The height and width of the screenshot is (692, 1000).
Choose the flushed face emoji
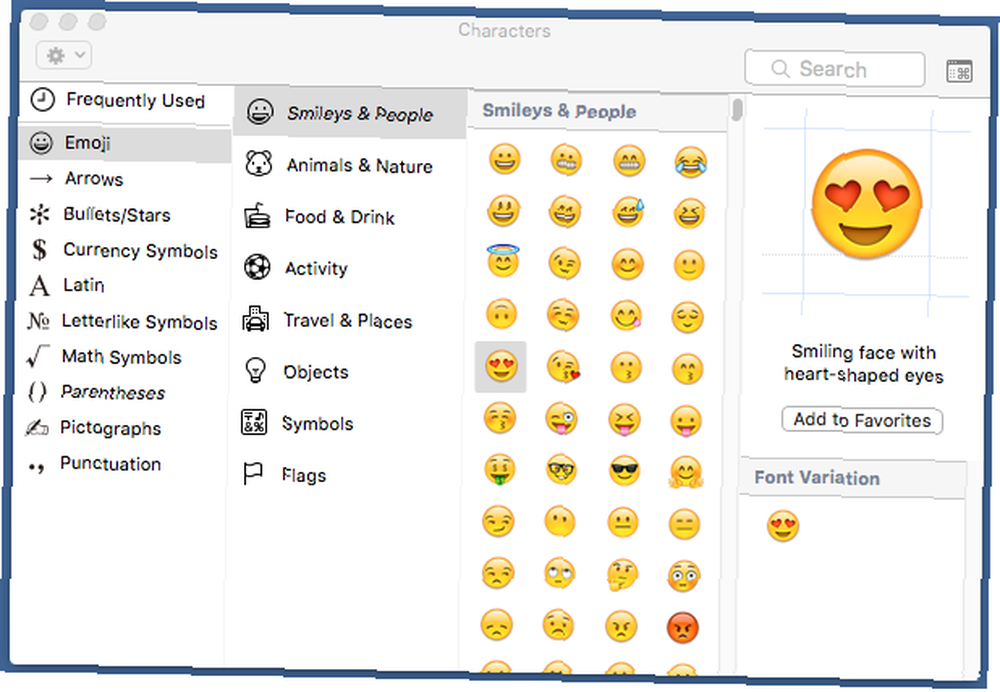coord(684,575)
